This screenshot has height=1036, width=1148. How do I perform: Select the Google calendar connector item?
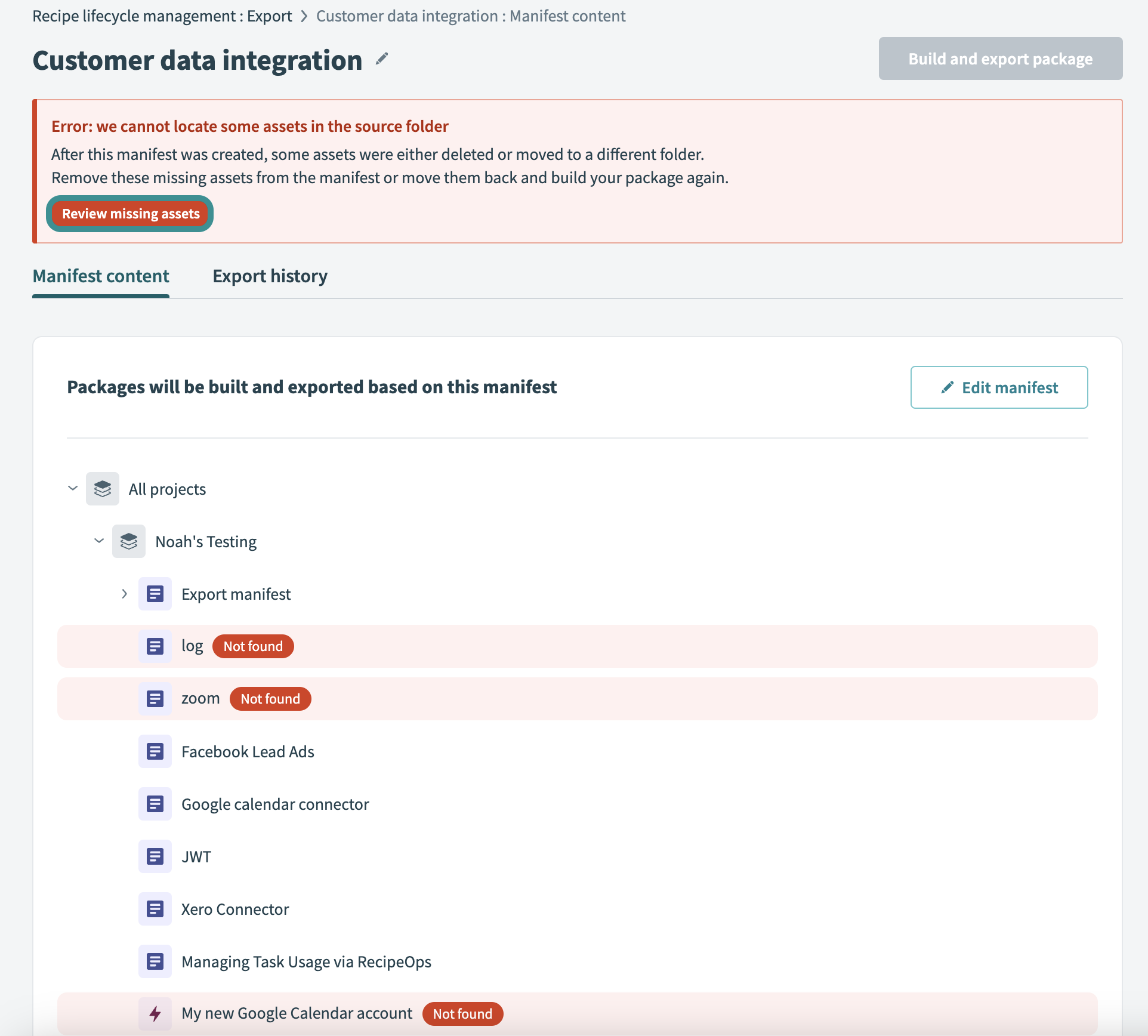[x=275, y=804]
